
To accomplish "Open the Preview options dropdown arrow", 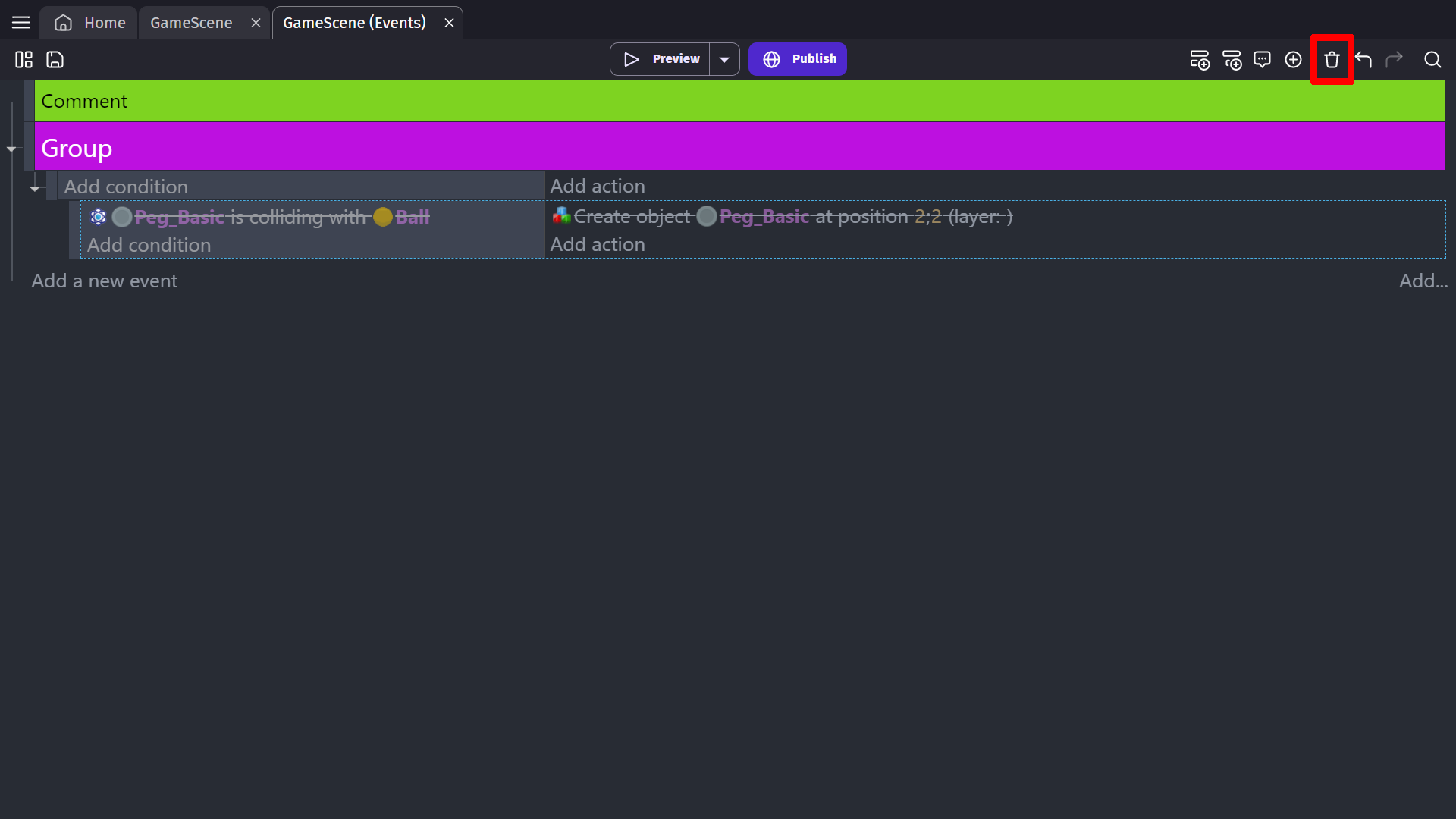I will (x=724, y=59).
